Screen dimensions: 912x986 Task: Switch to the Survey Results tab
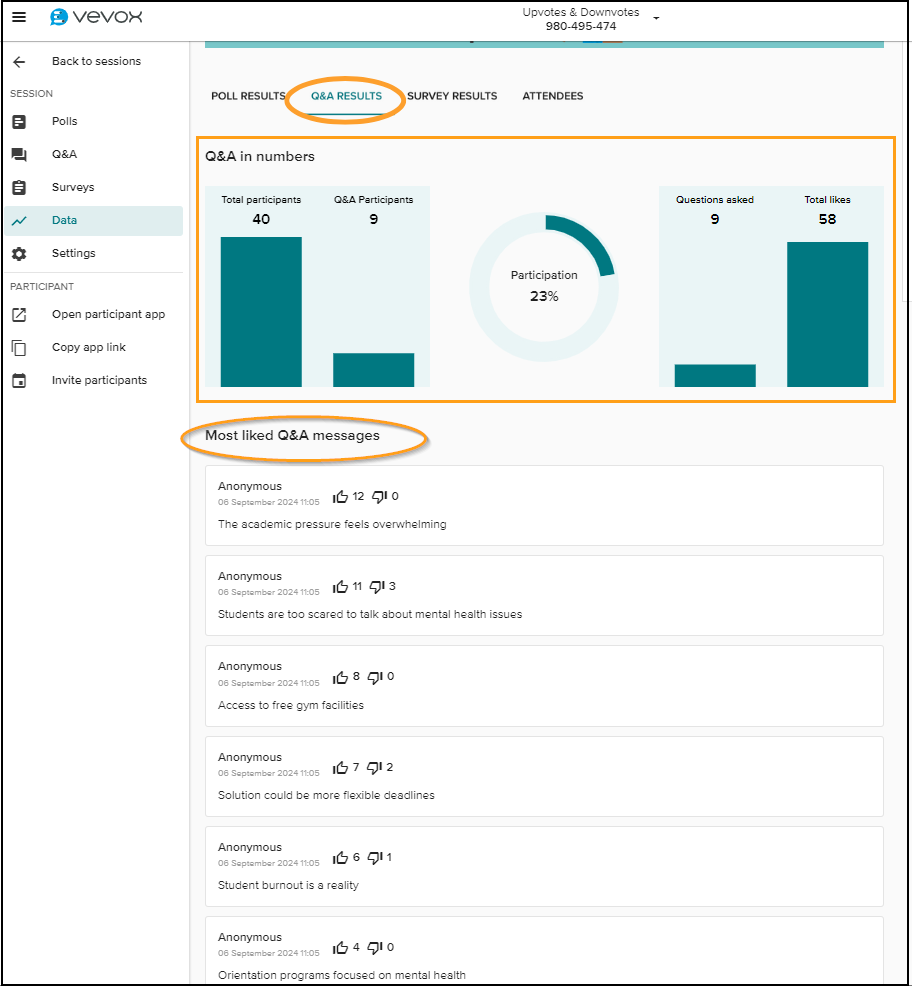click(452, 96)
